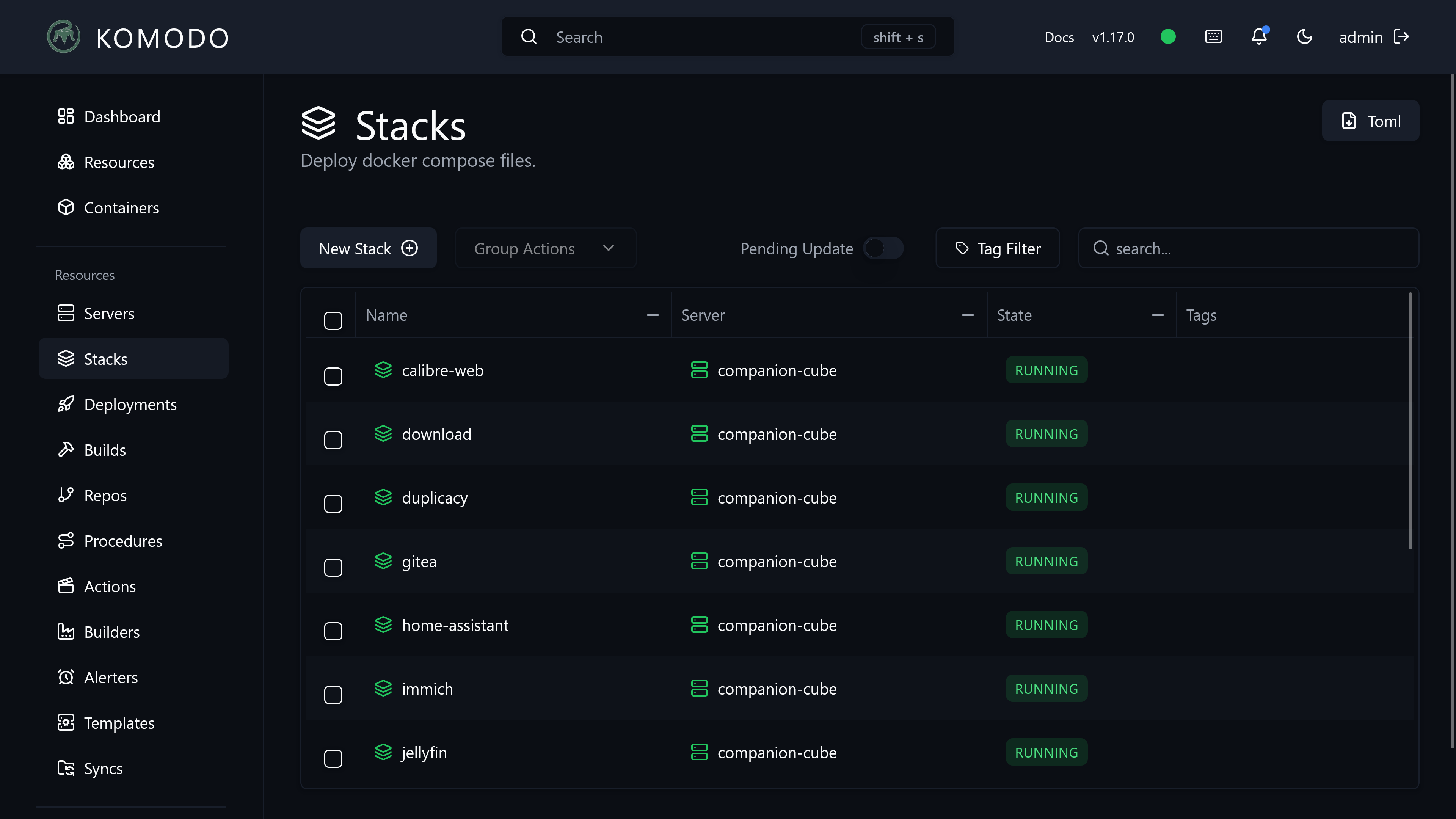Click the New Stack button
The width and height of the screenshot is (1456, 819).
(368, 248)
